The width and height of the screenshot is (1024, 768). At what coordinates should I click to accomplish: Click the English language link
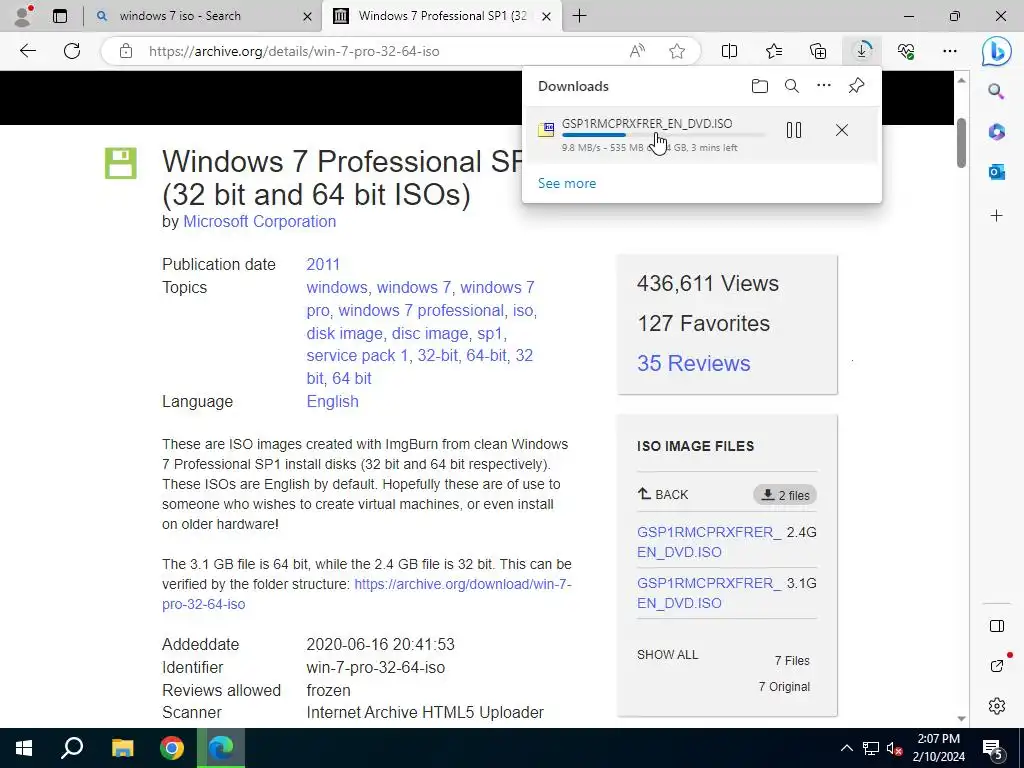pyautogui.click(x=332, y=402)
